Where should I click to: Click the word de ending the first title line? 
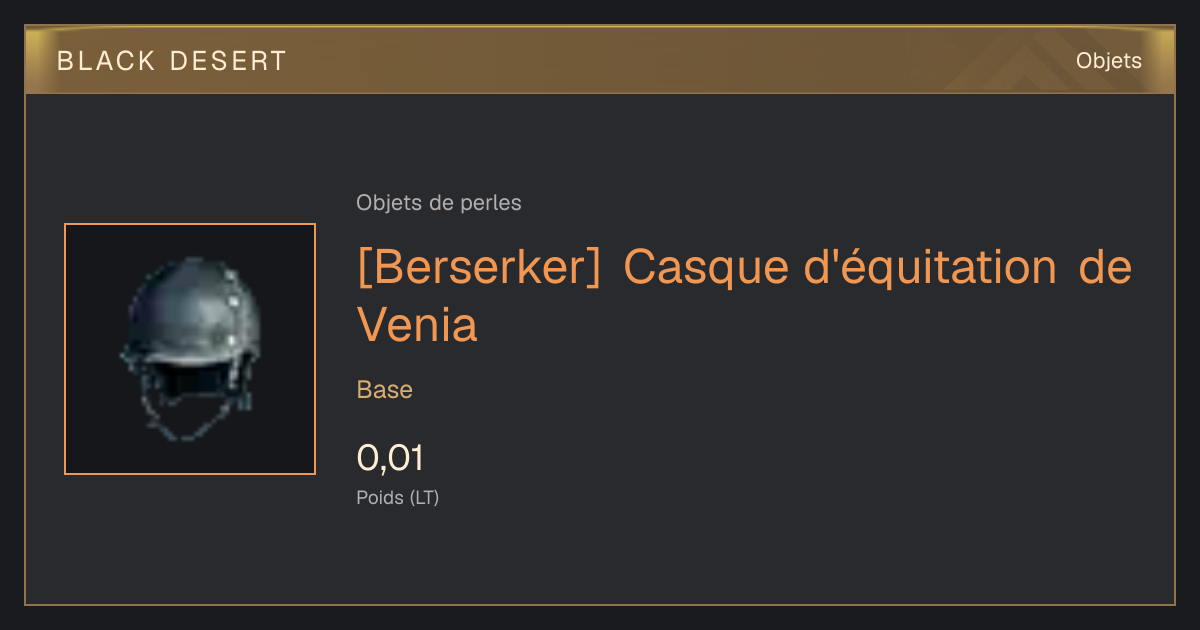1107,269
